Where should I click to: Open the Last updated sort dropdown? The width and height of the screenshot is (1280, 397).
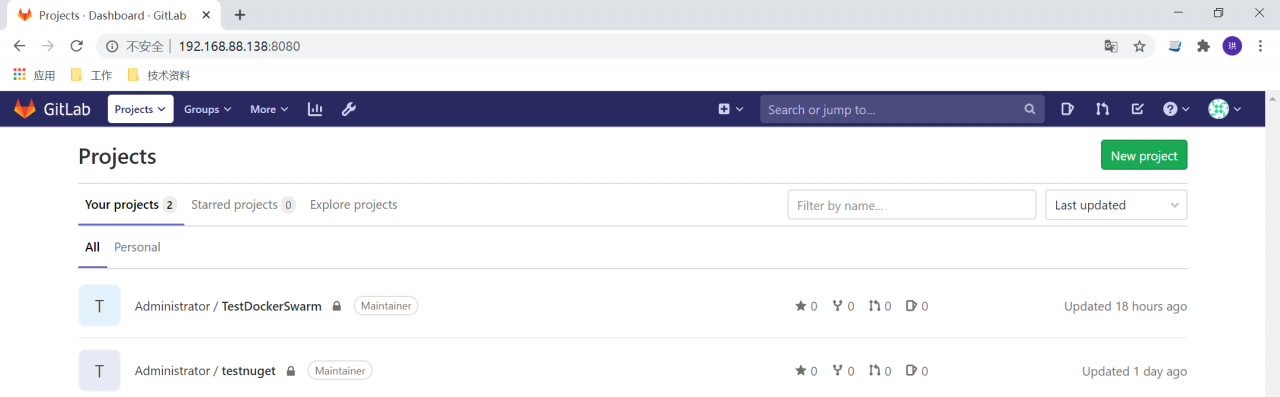1116,205
